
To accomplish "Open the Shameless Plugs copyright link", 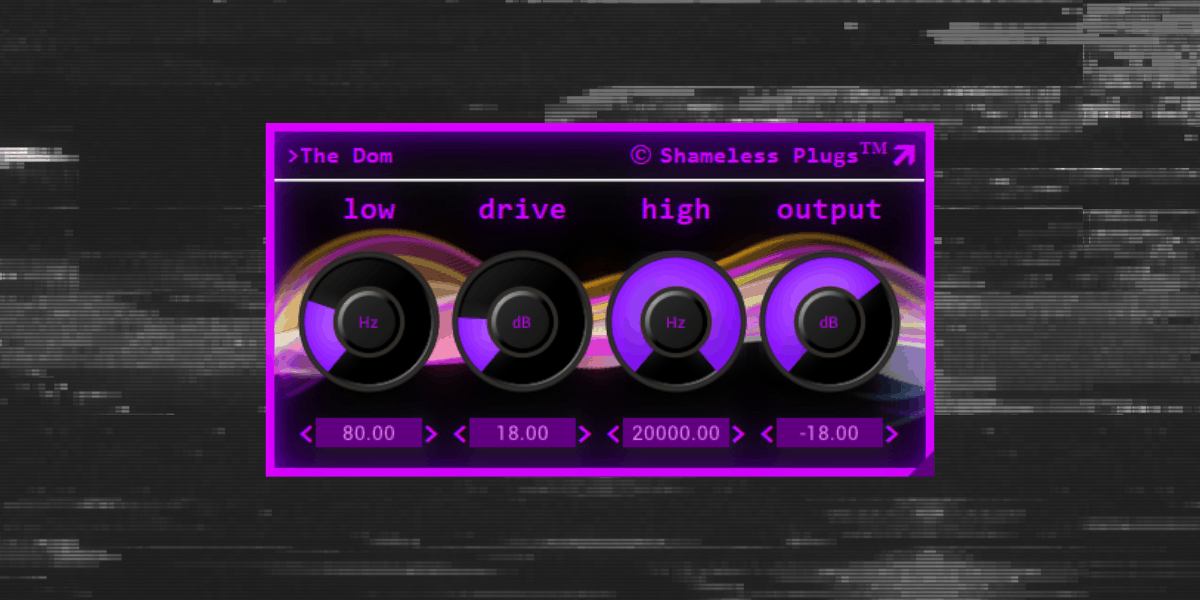I will coord(759,154).
